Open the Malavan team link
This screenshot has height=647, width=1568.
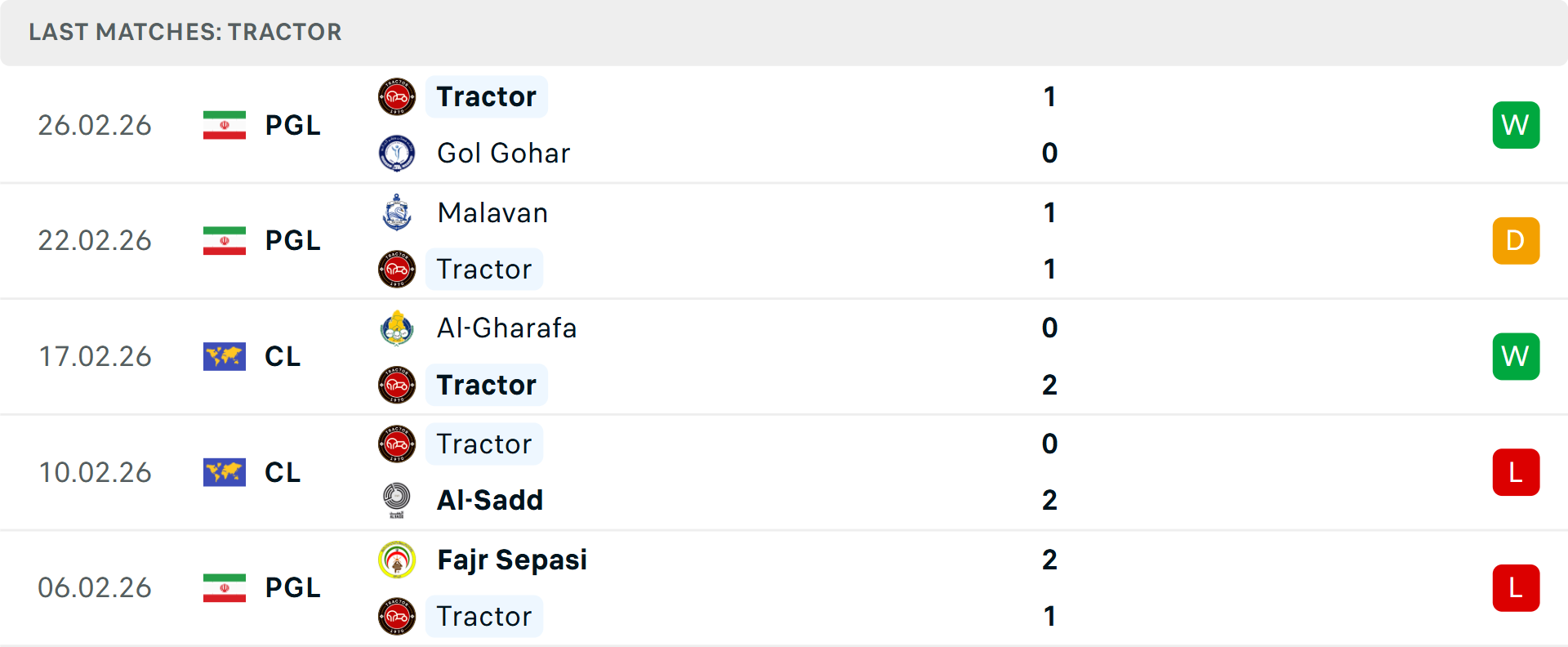(492, 213)
